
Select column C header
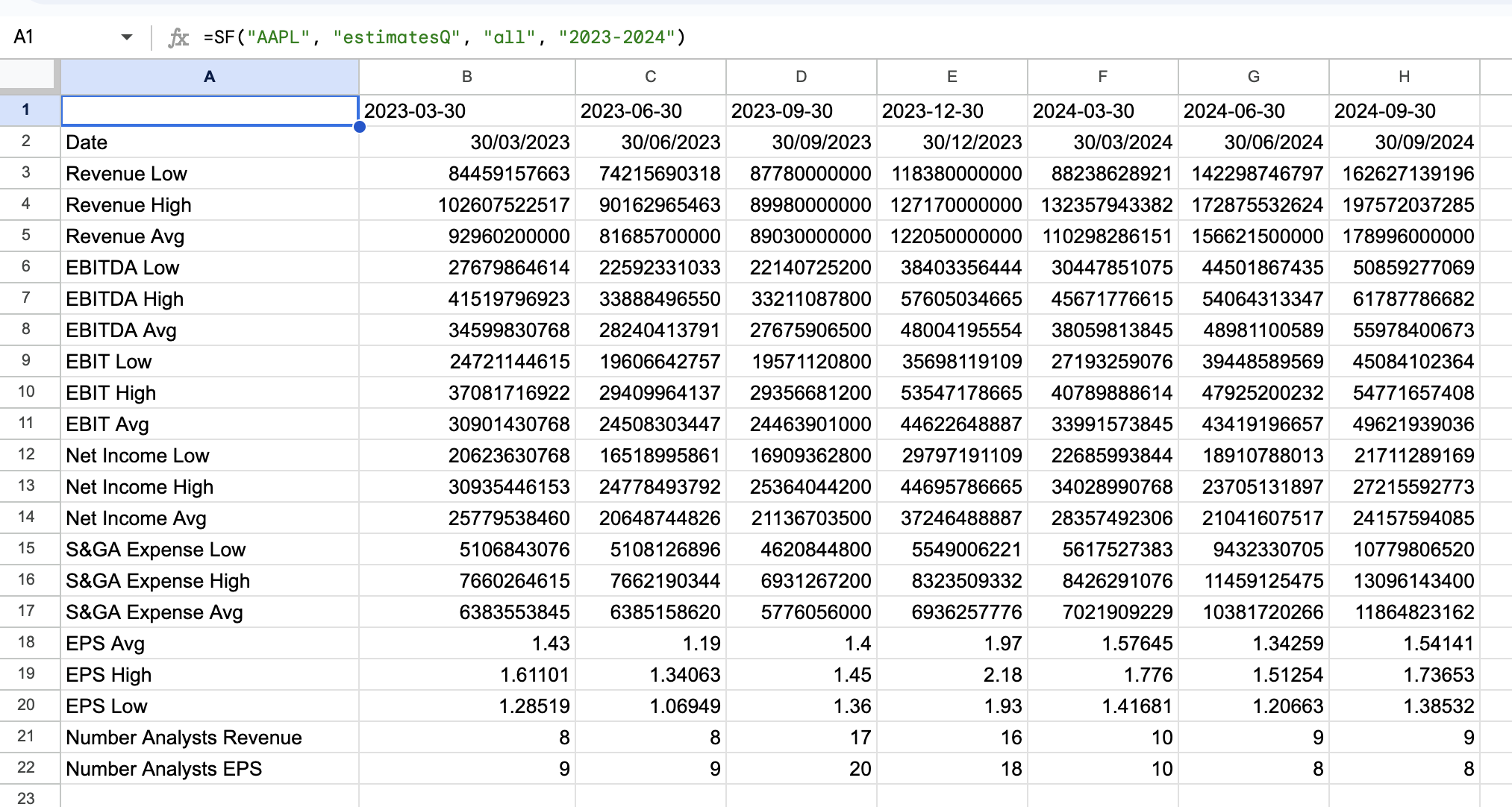(651, 77)
